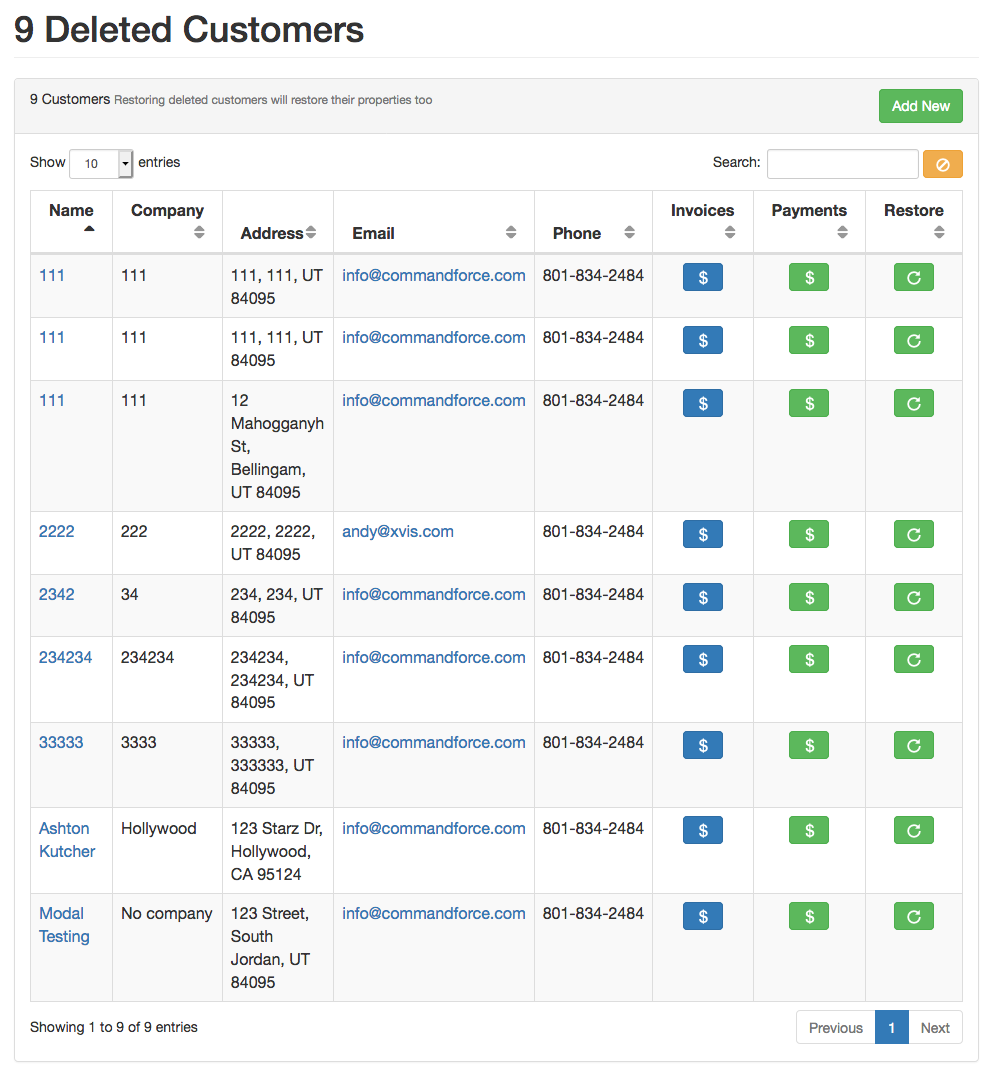This screenshot has height=1081, width=994.
Task: Select page 1 in pagination
Action: pyautogui.click(x=891, y=1027)
